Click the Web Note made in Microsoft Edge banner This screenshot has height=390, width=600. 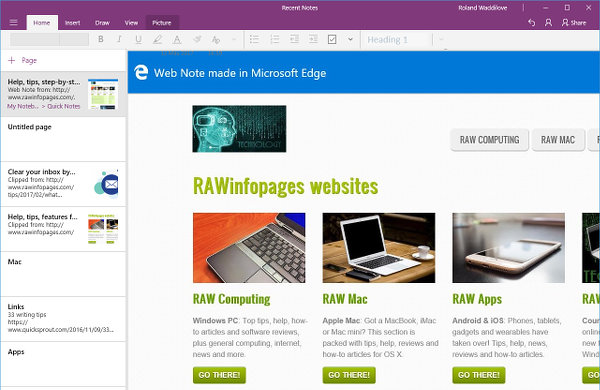(x=364, y=72)
